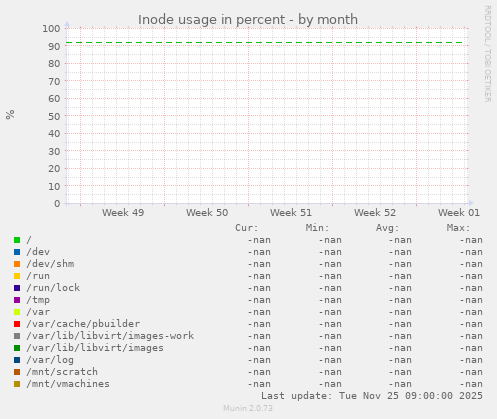Image resolution: width=497 pixels, height=419 pixels.
Task: Click the Min value for /dev/shm
Action: pyautogui.click(x=330, y=264)
